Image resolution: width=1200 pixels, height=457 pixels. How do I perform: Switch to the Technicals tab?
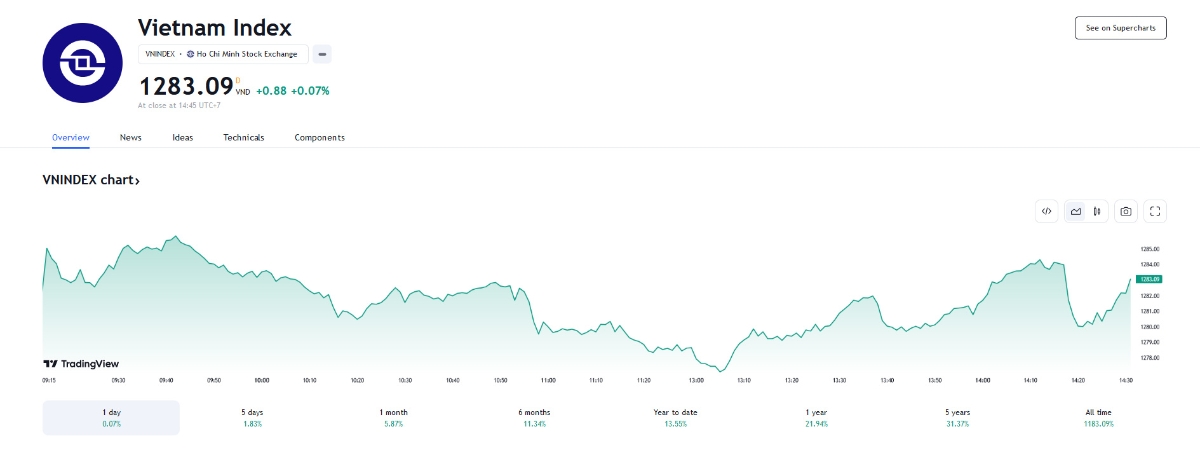pos(243,137)
